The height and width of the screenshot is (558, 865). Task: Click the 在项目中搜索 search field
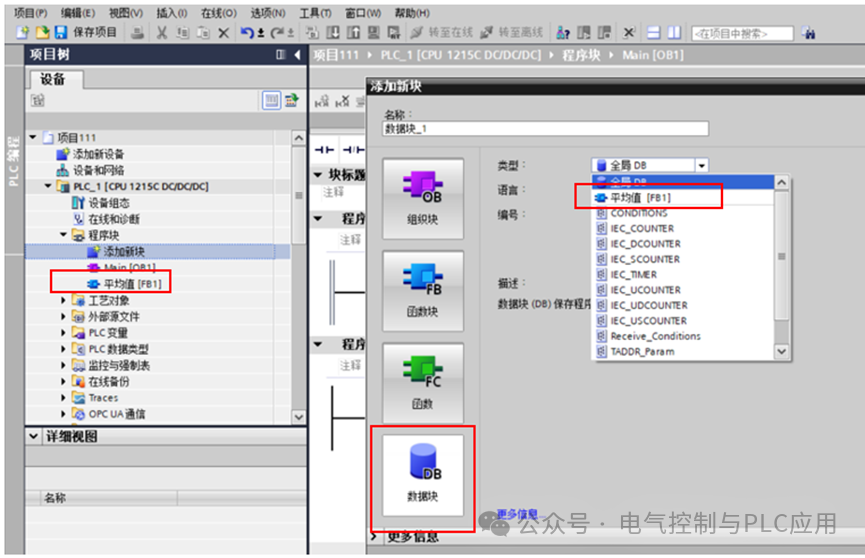pos(742,34)
